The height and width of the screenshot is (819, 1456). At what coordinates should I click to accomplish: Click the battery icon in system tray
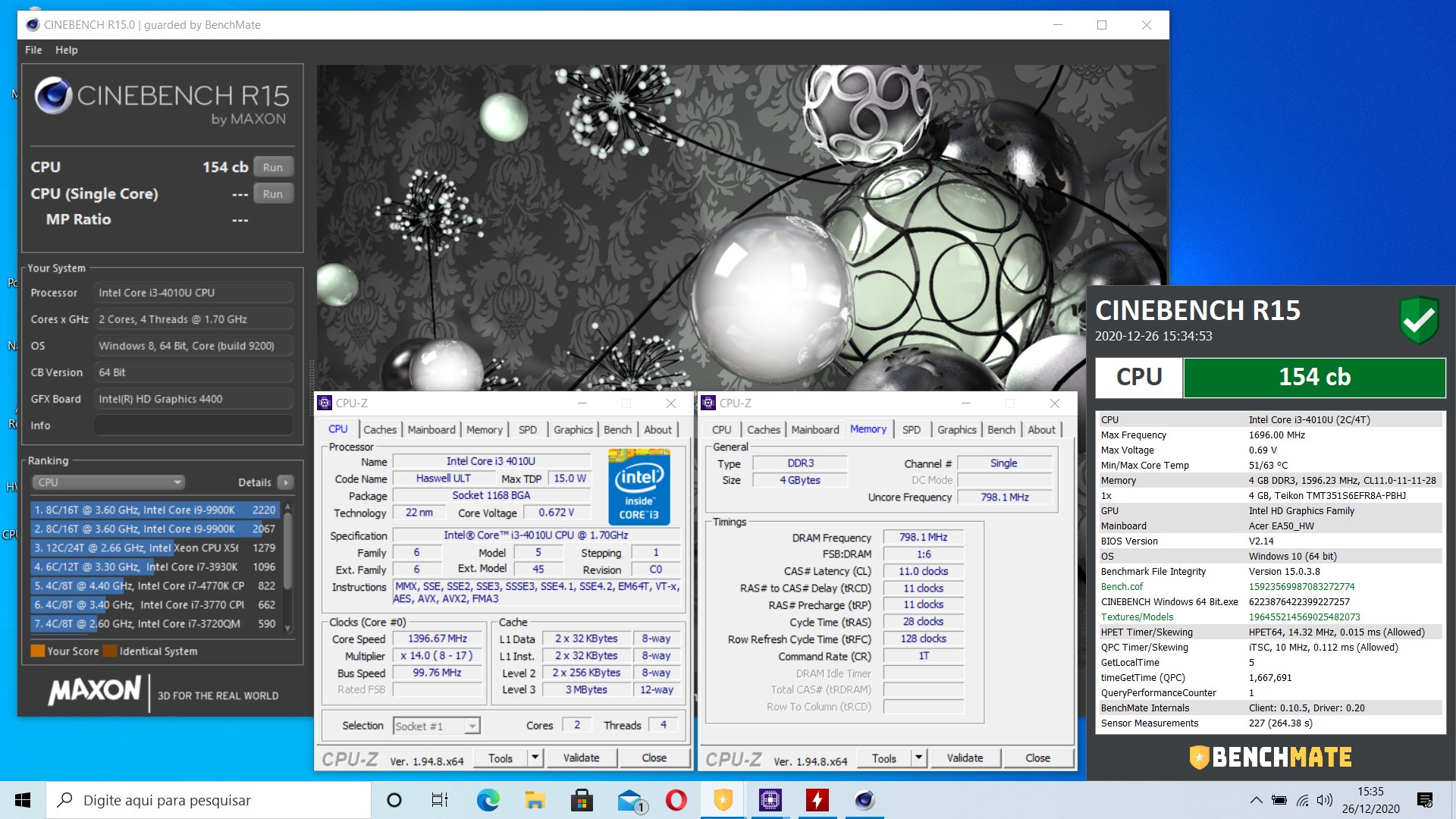[1279, 800]
